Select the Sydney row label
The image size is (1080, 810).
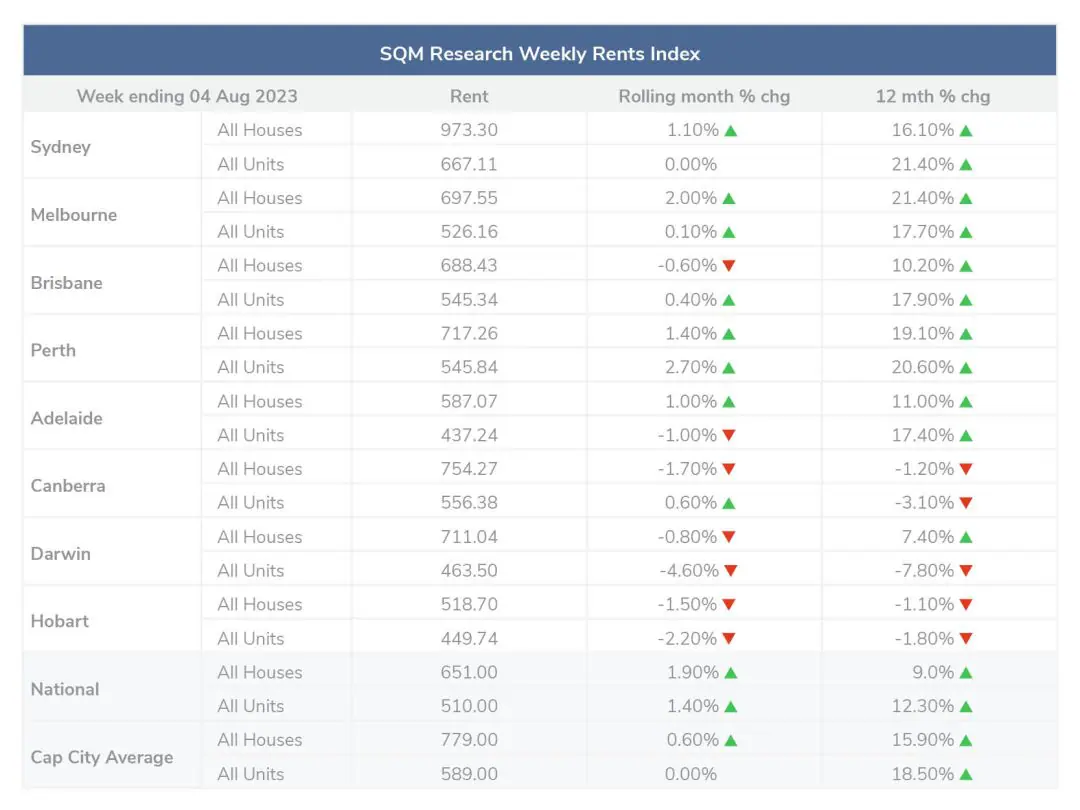(x=61, y=147)
